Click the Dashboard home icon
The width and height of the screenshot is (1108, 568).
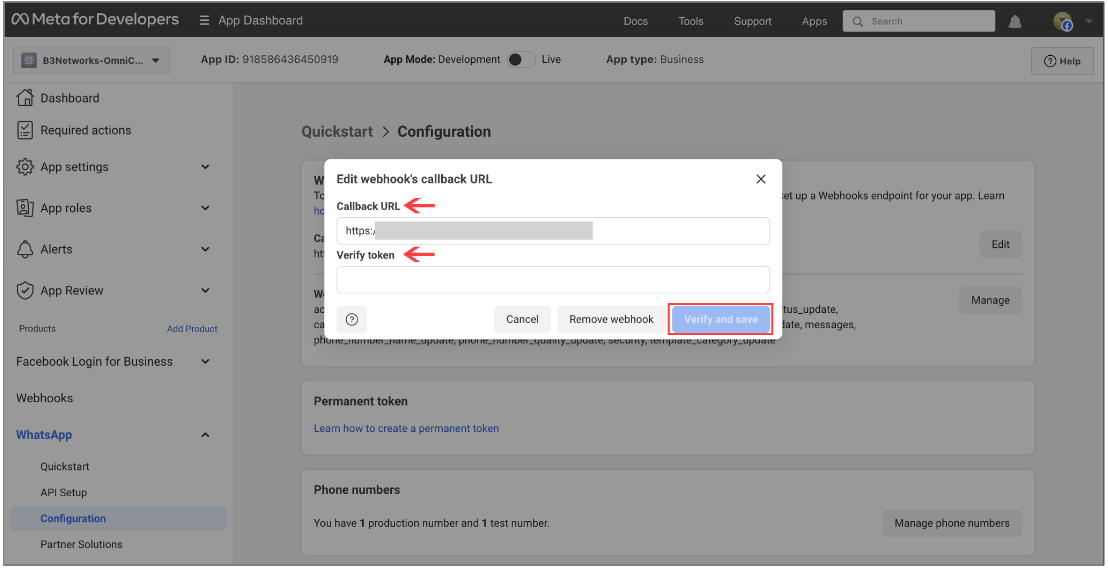[25, 97]
